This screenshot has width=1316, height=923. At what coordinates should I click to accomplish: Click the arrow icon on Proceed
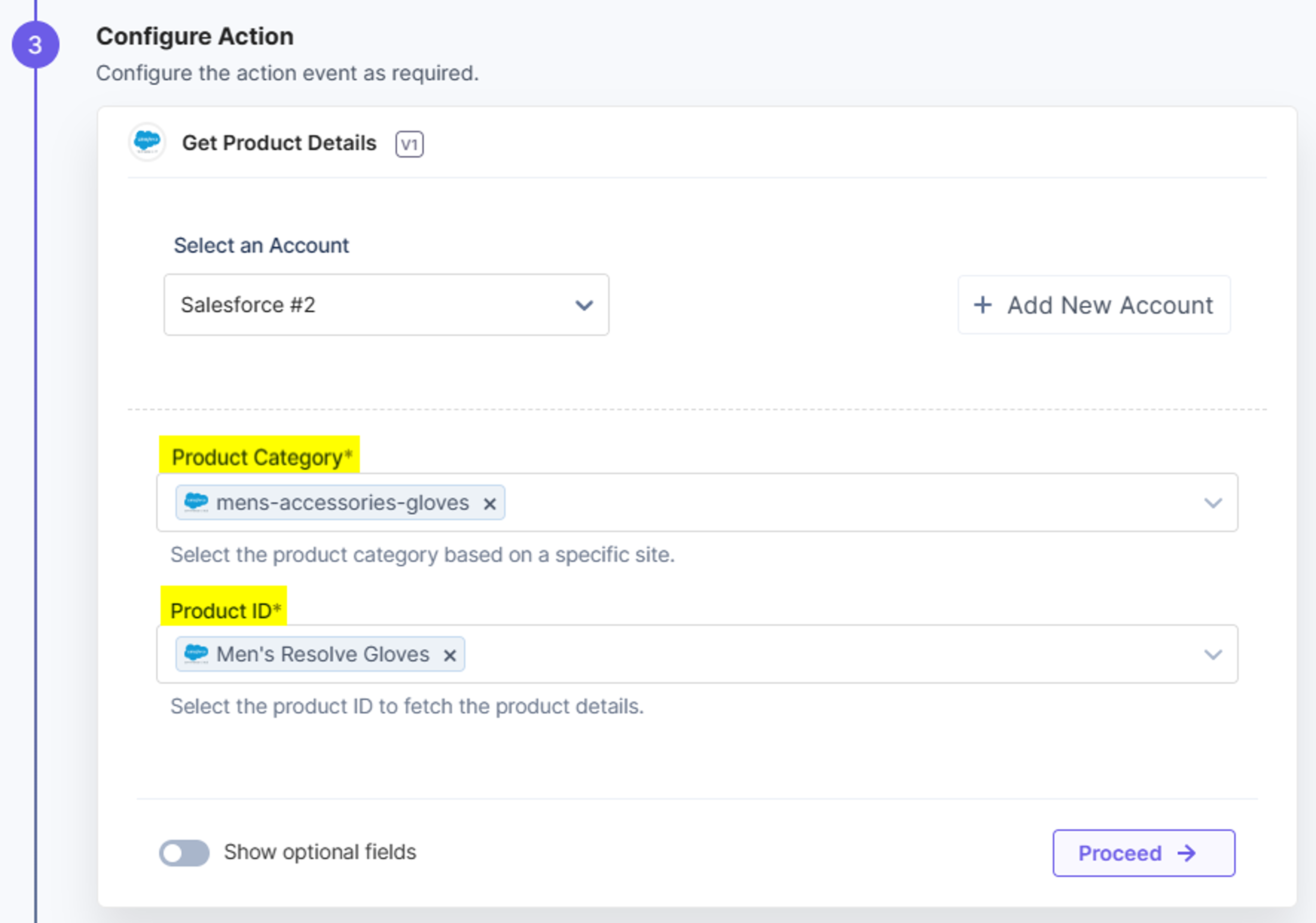pyautogui.click(x=1186, y=853)
